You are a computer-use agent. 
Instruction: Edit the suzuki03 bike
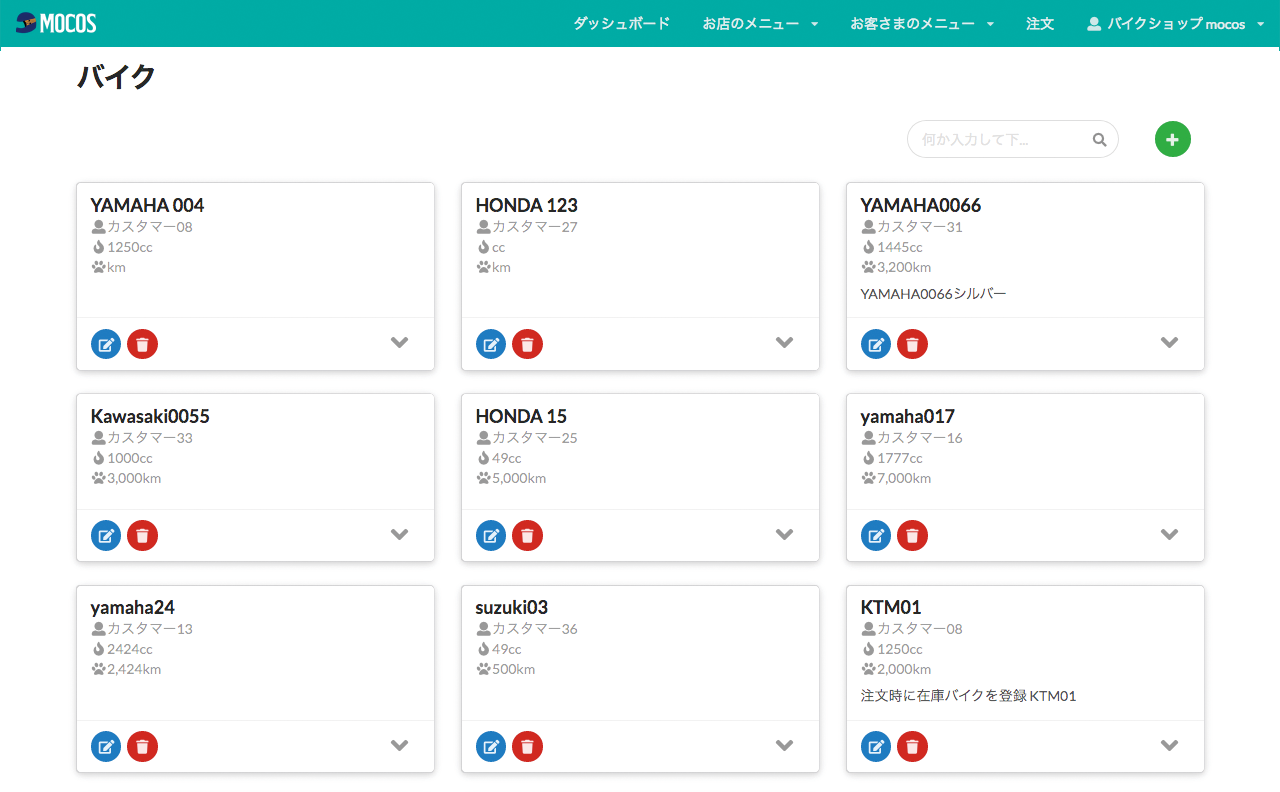[491, 746]
